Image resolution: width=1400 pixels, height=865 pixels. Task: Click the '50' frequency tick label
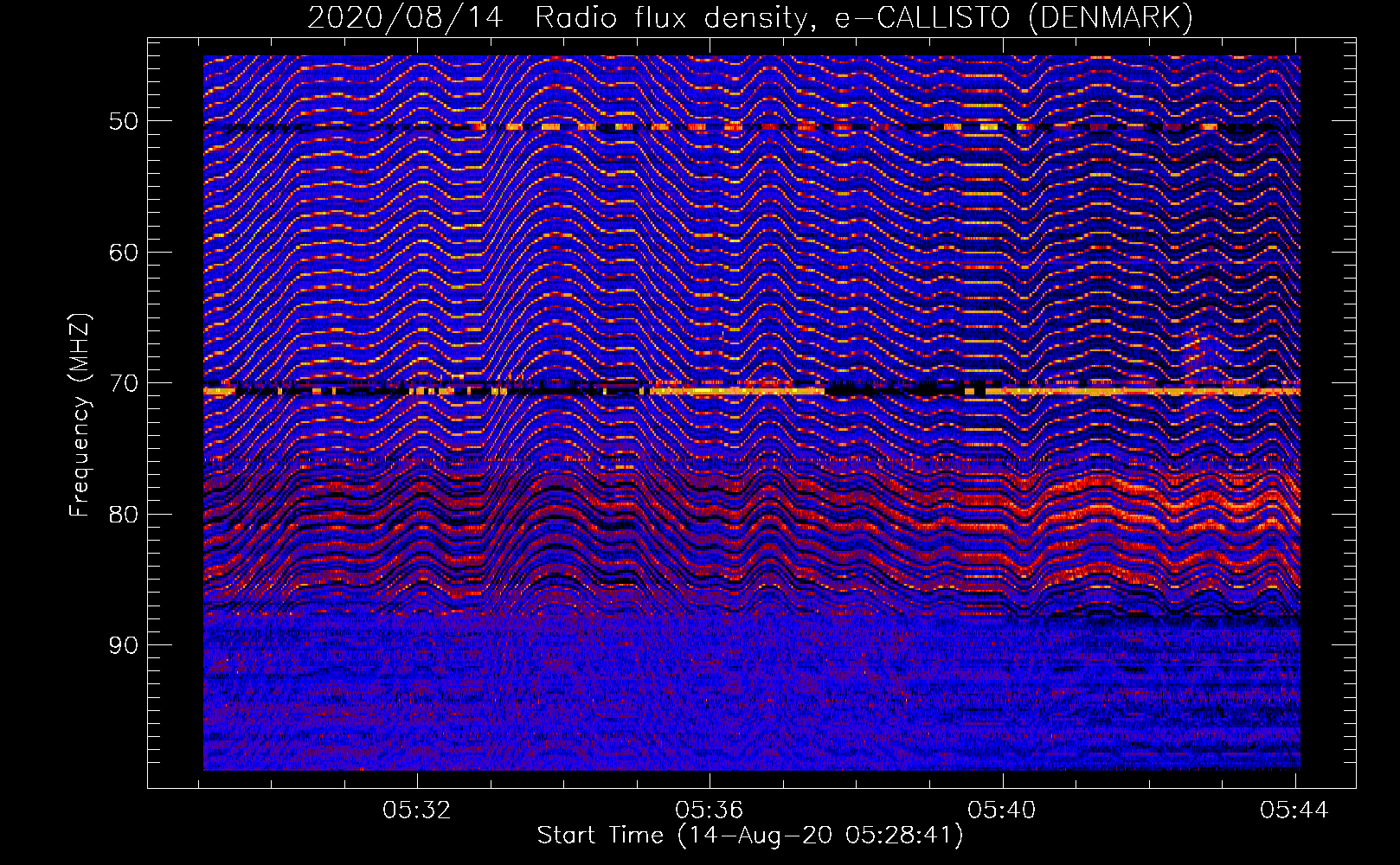(x=123, y=121)
